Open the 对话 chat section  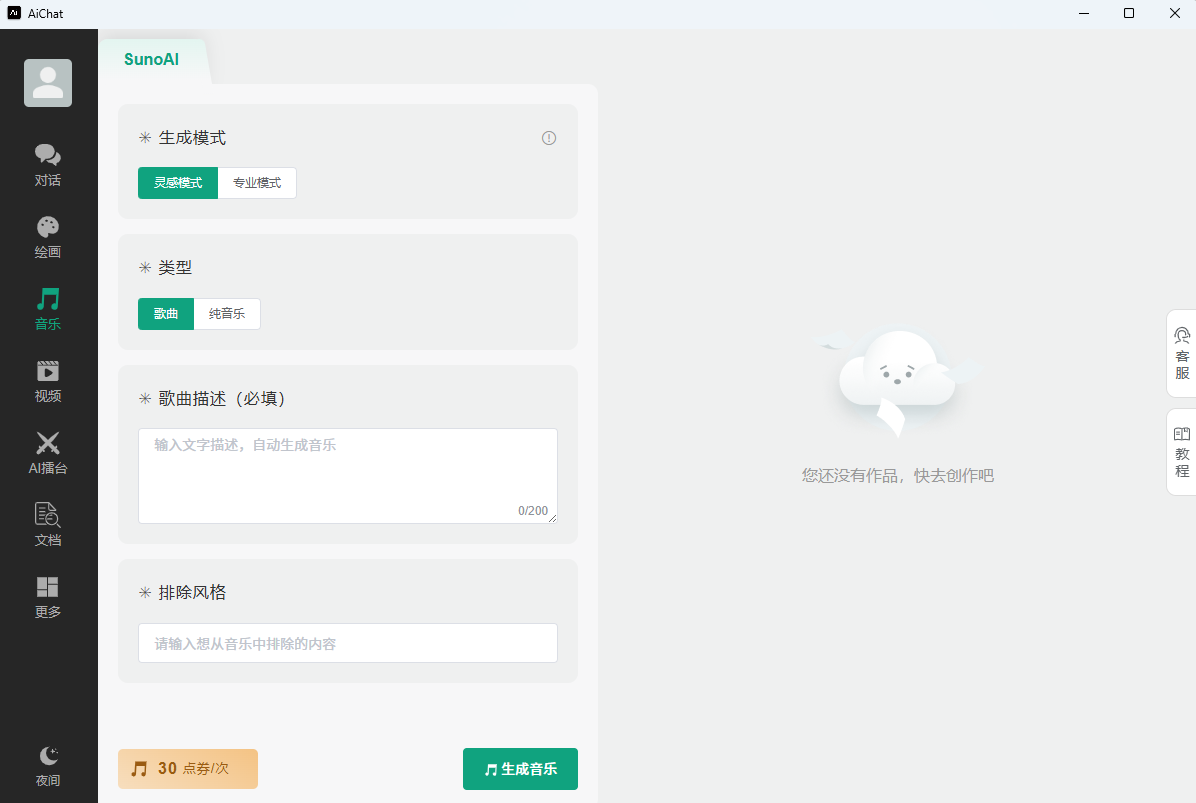[48, 165]
